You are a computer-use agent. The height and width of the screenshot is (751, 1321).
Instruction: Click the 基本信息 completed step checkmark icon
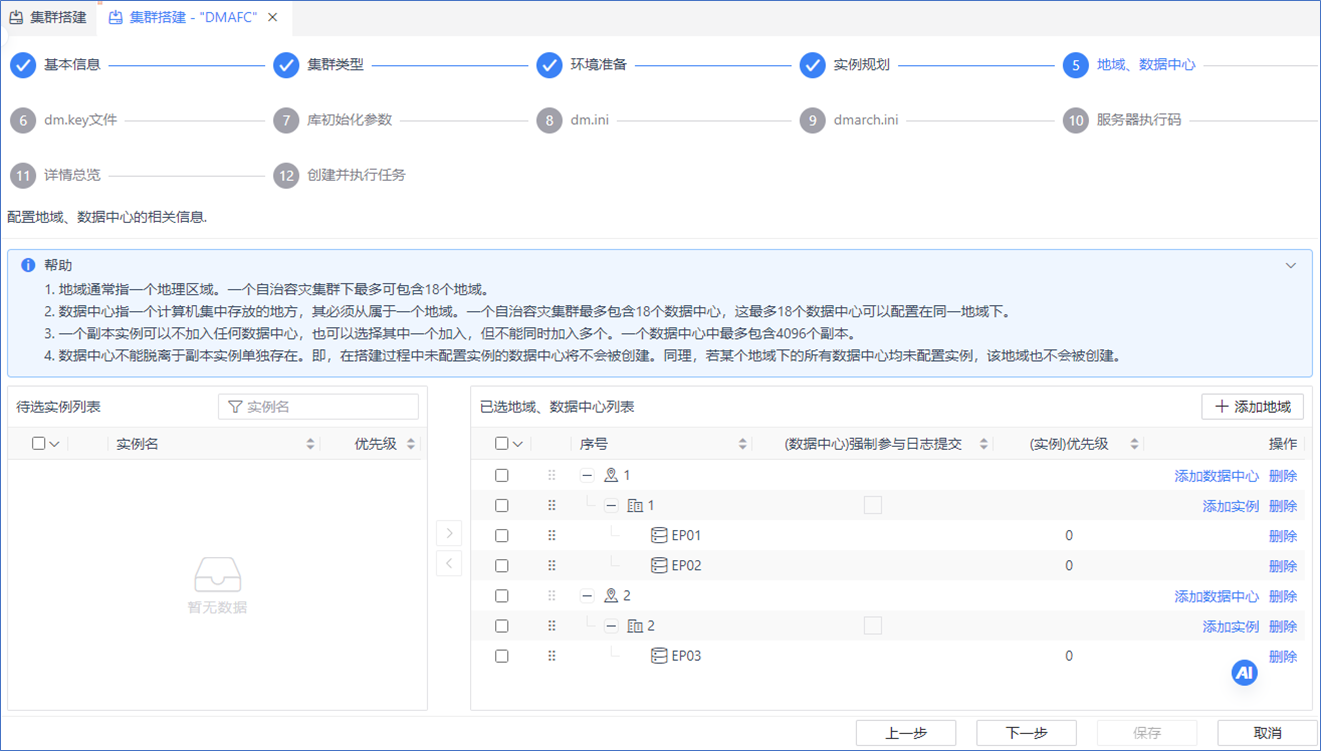pyautogui.click(x=23, y=65)
